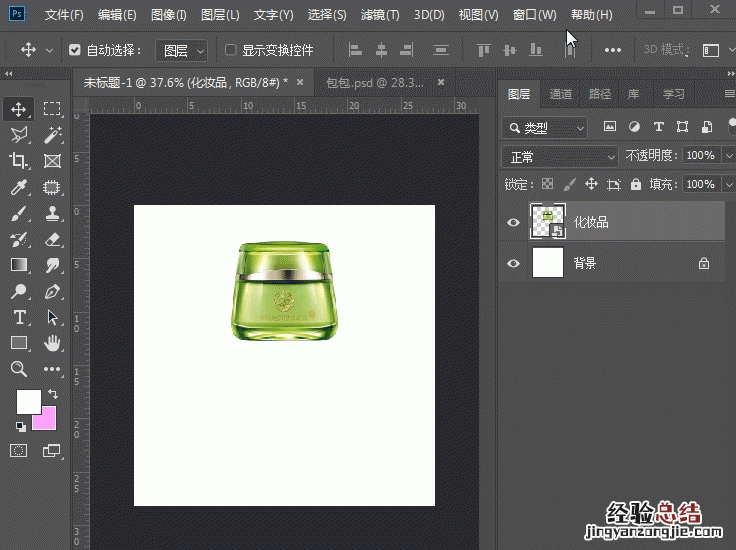Select the Pen tool

[x=52, y=291]
